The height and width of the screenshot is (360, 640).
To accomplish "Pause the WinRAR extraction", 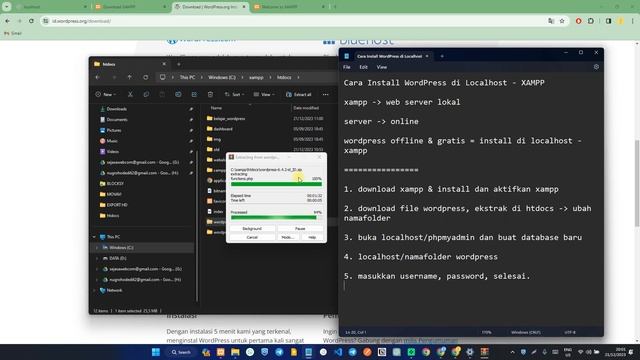I will (x=300, y=229).
